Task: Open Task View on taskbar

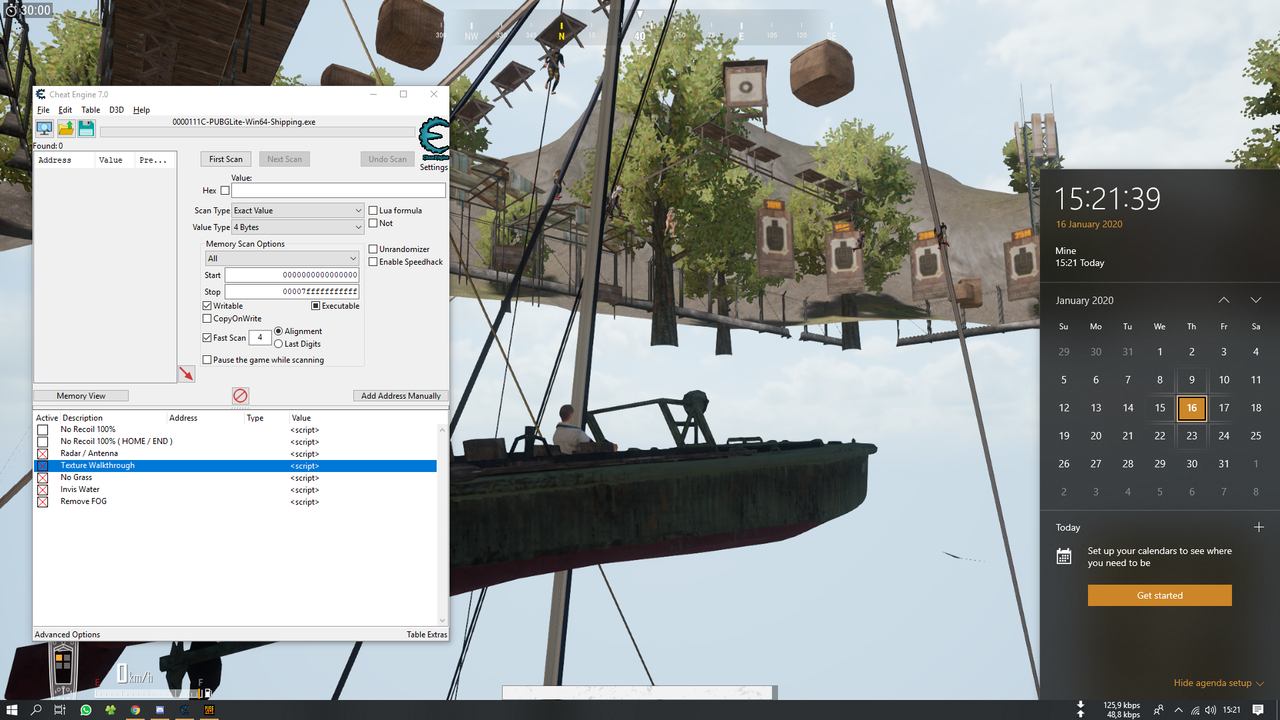Action: (x=60, y=709)
